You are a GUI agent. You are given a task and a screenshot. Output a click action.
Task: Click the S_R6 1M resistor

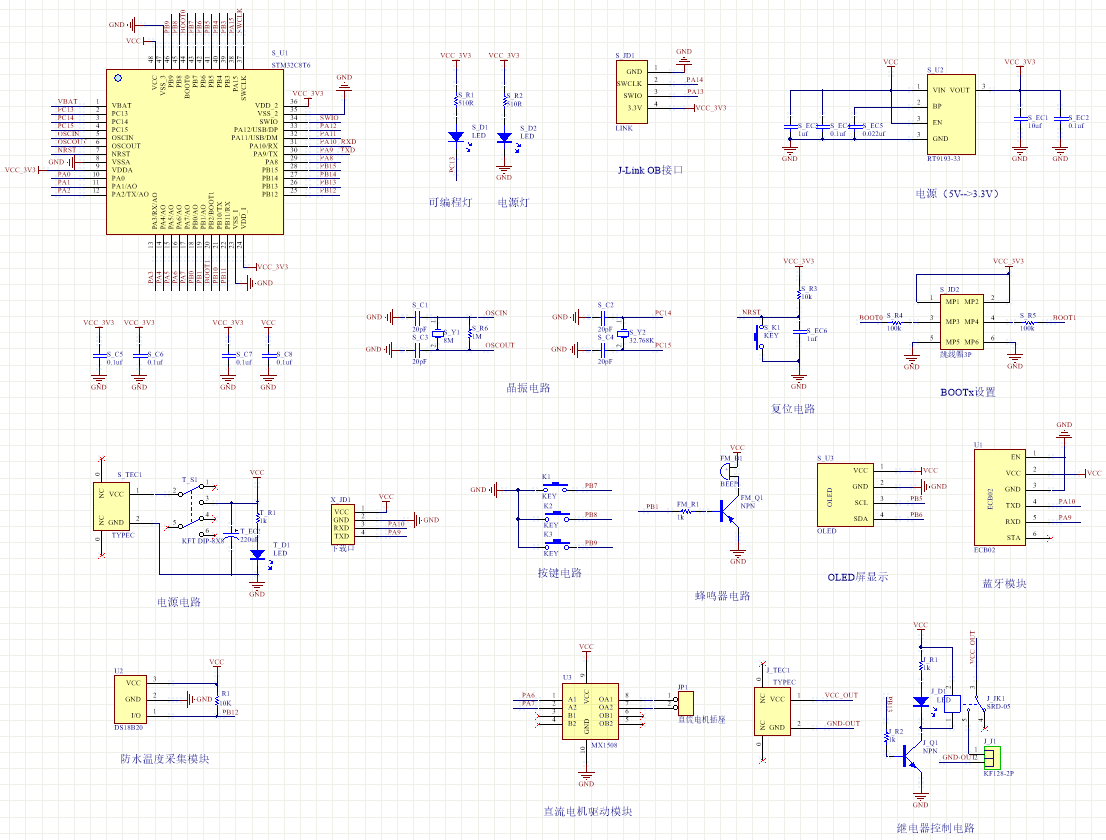pos(470,333)
